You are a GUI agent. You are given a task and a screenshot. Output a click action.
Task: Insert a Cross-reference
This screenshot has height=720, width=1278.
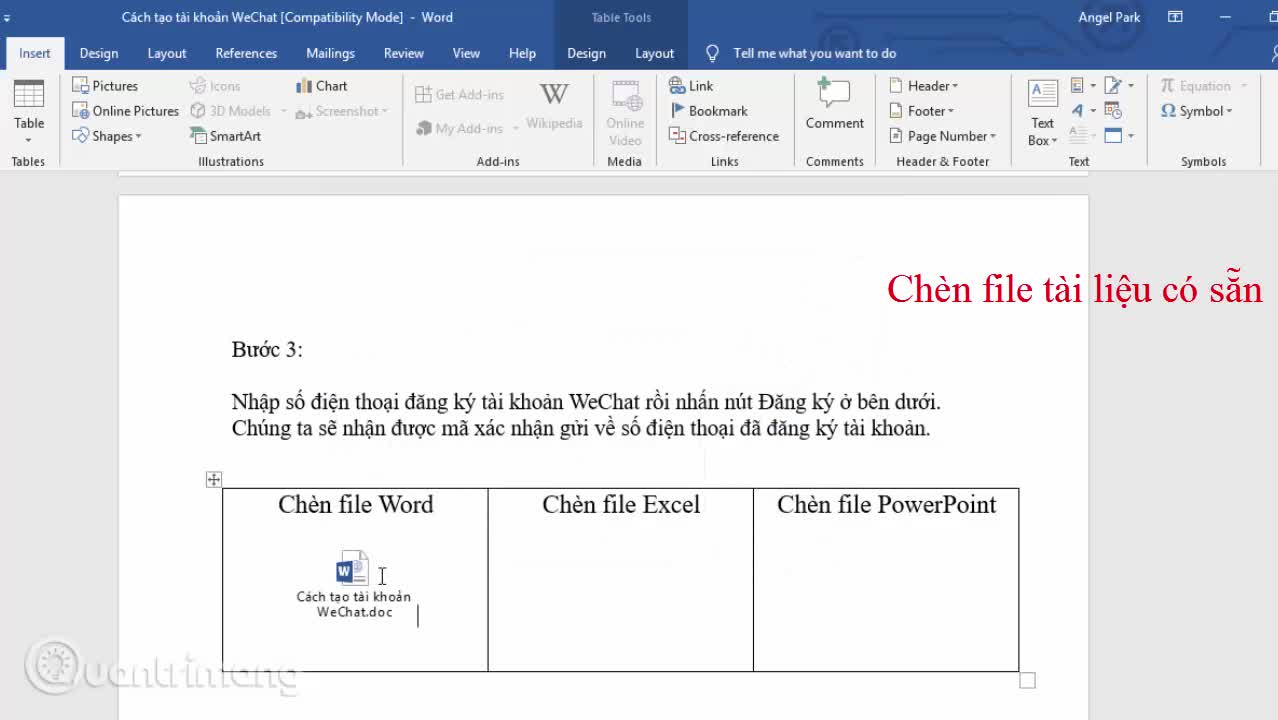click(724, 136)
